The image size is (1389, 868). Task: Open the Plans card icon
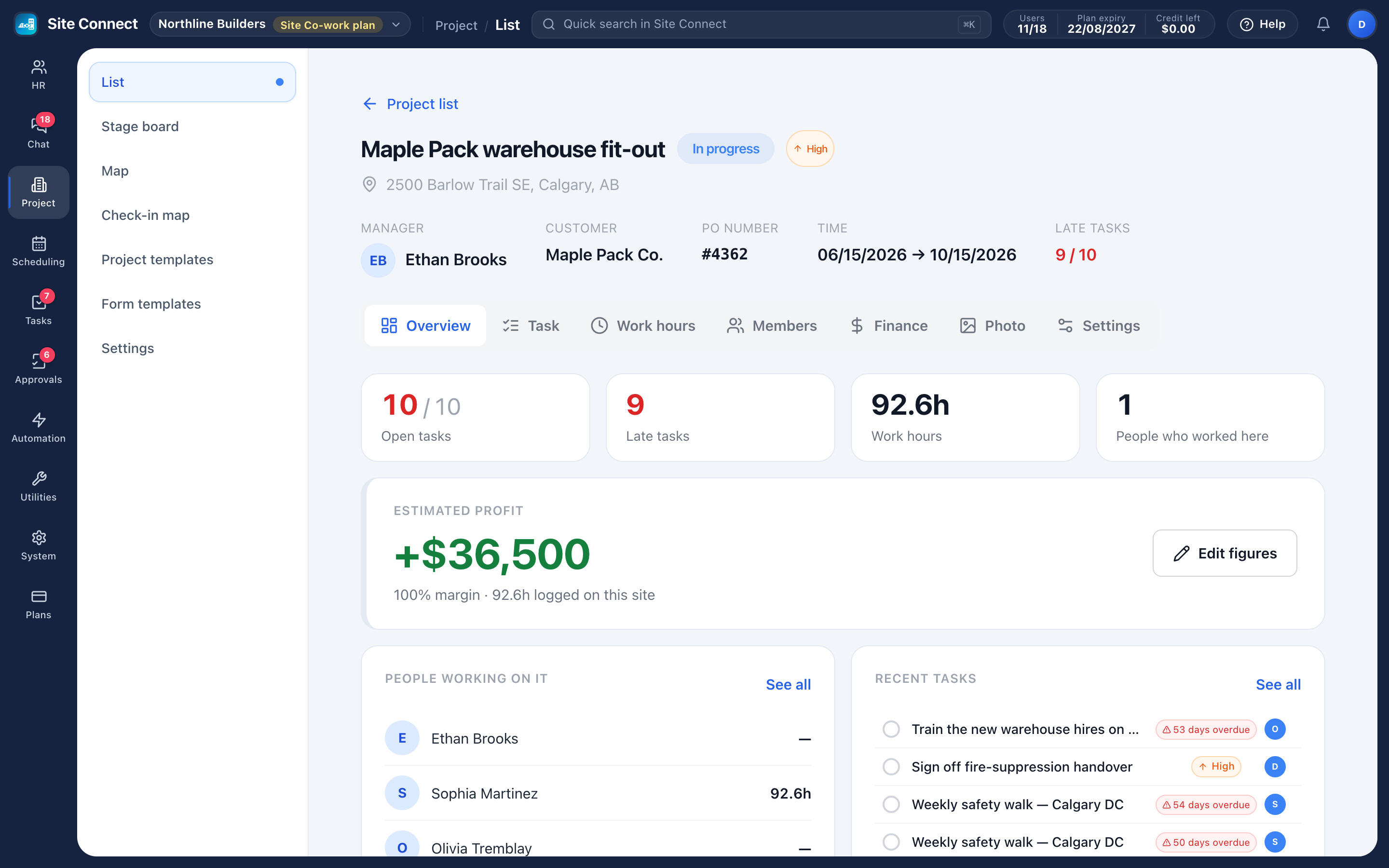(39, 604)
